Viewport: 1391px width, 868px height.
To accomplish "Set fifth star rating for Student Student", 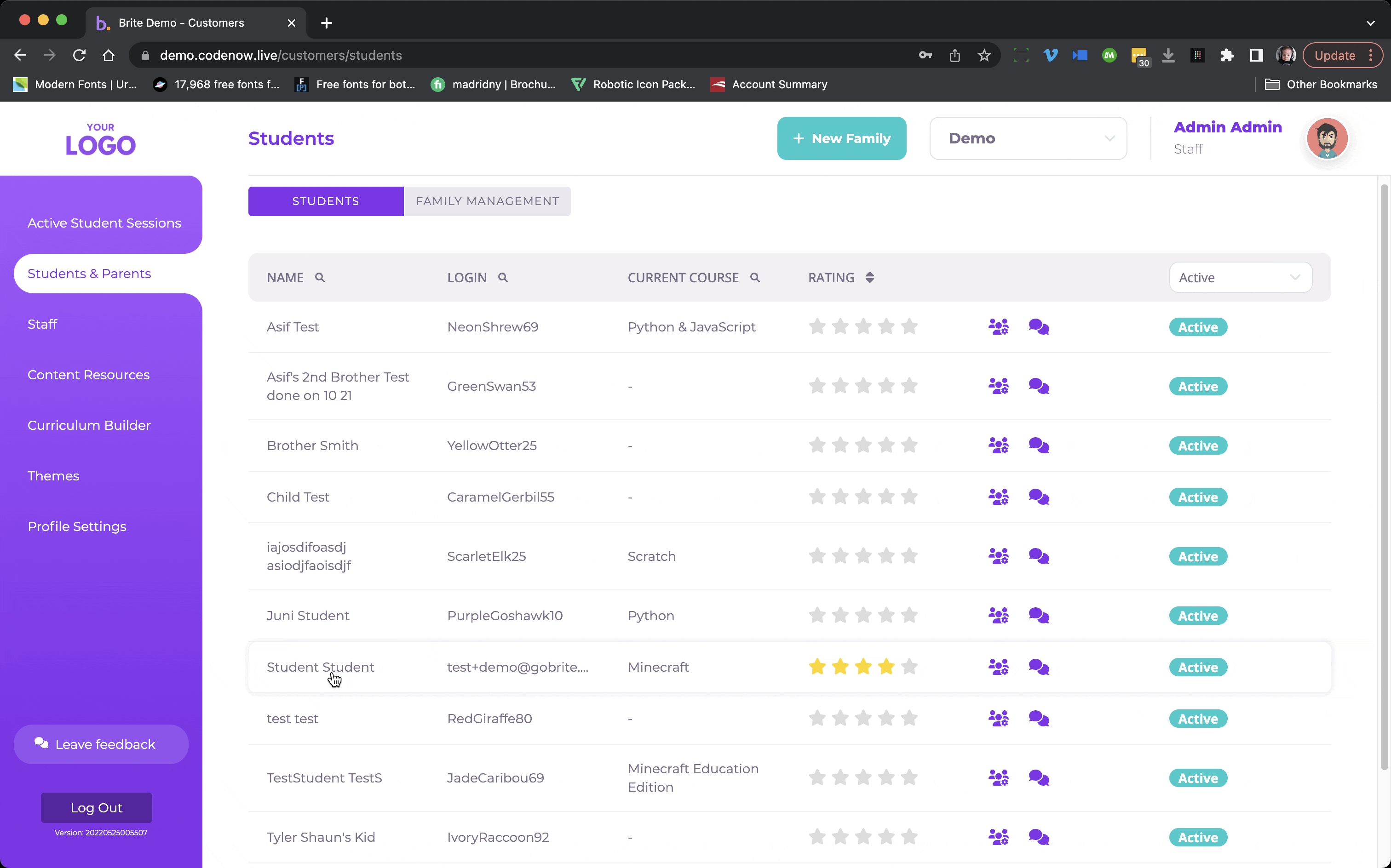I will [x=909, y=667].
